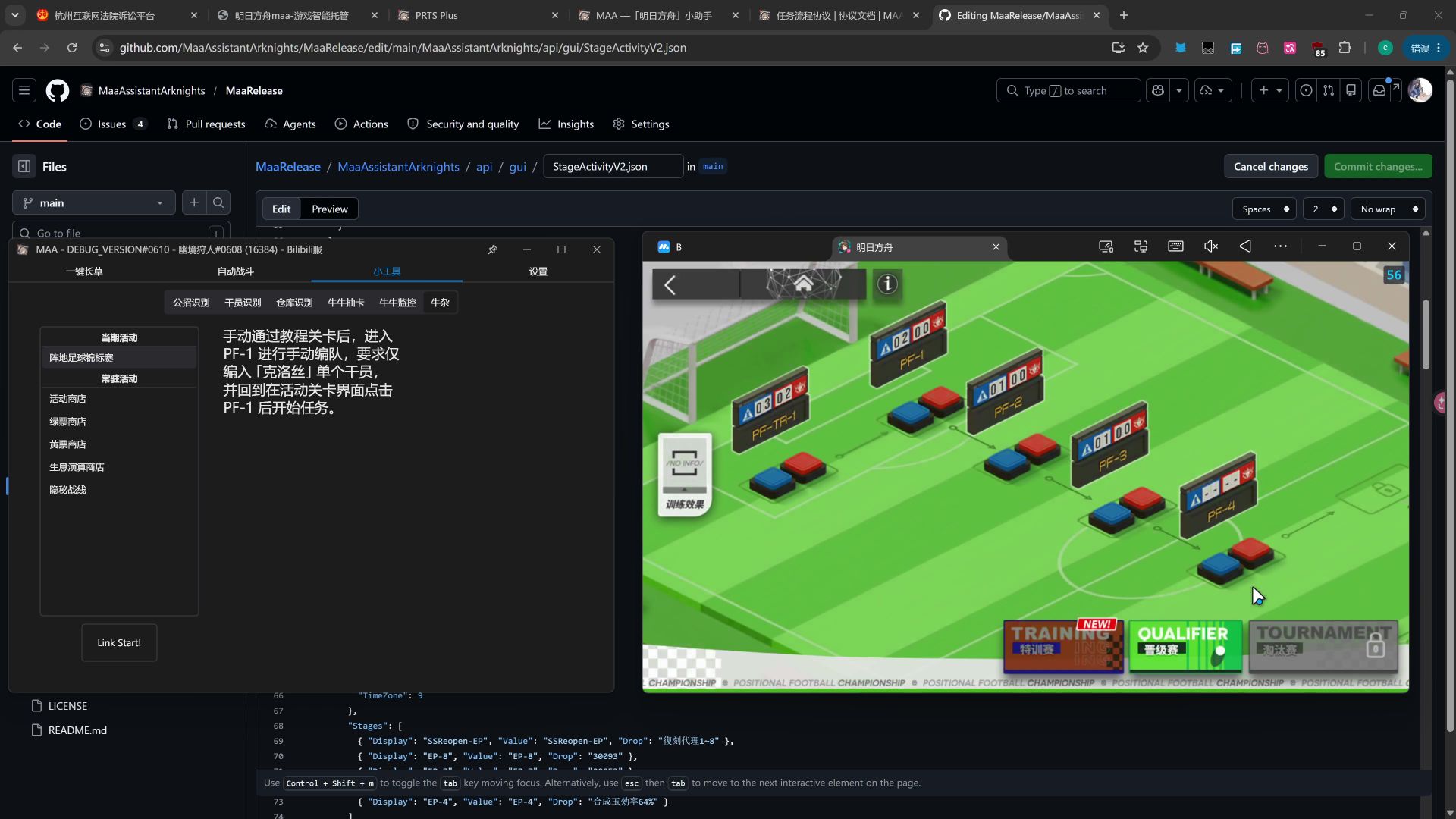1456x819 pixels.
Task: Switch to 一键长草 tab in MAA
Action: tap(84, 271)
